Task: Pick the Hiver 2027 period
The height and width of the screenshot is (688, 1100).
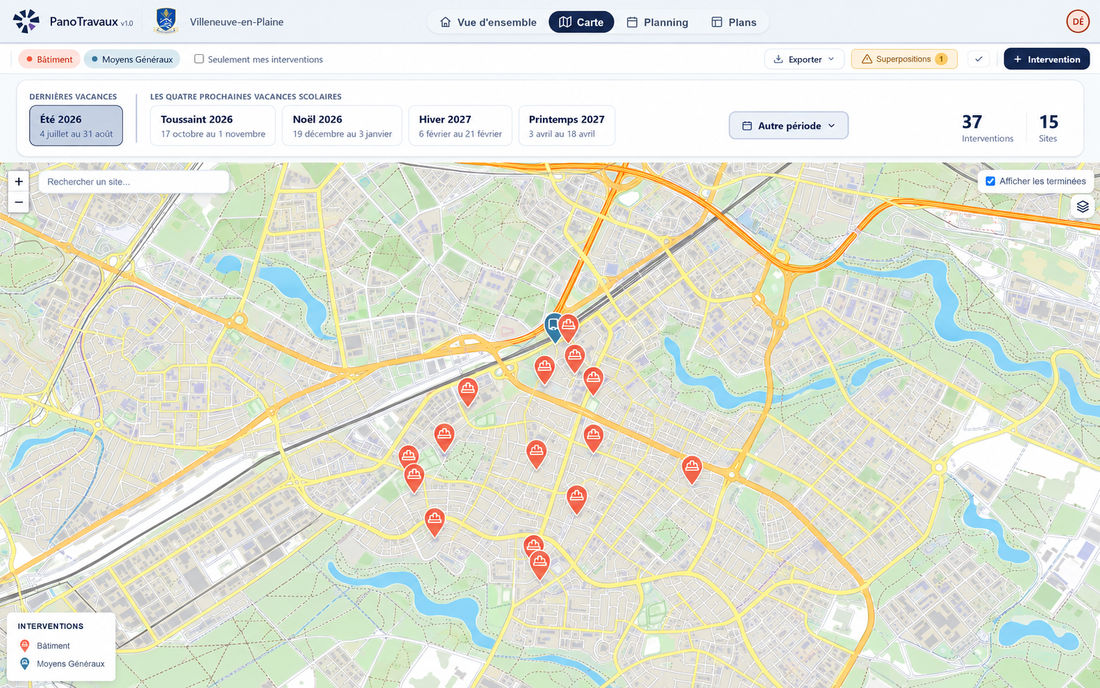Action: [x=460, y=126]
